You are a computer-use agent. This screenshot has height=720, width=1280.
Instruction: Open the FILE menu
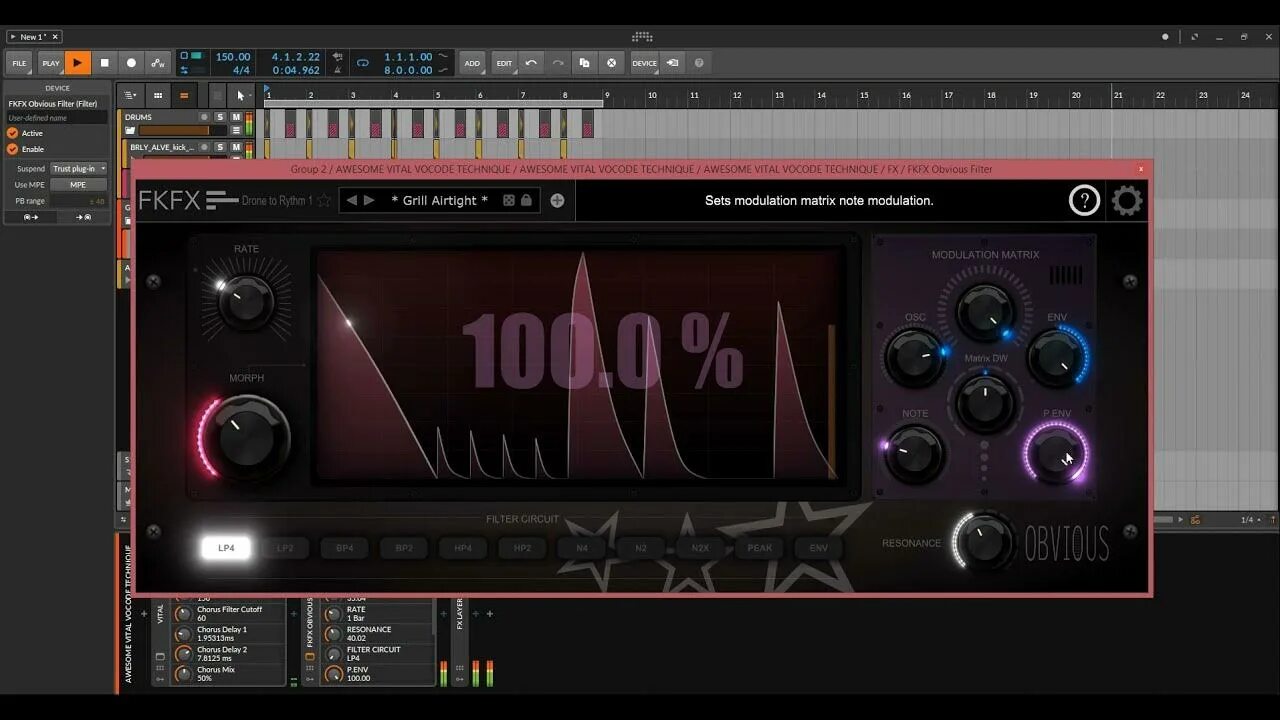click(x=19, y=63)
